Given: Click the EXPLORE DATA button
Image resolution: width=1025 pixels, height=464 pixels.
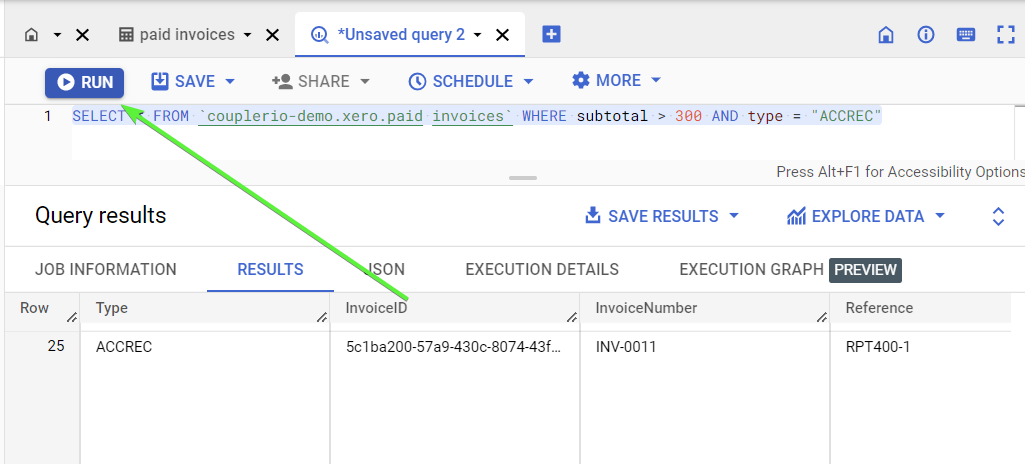Looking at the screenshot, I should (856, 216).
